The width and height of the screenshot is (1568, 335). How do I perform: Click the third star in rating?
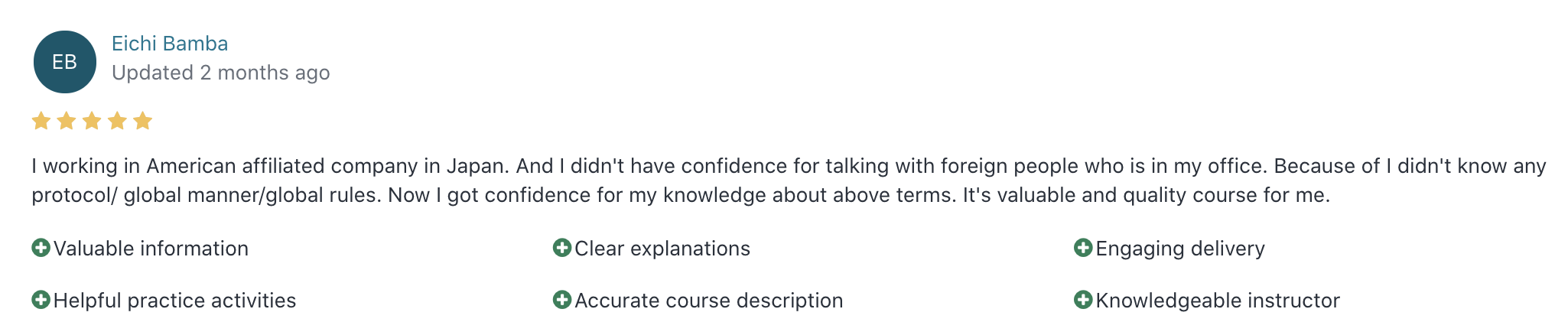pos(92,121)
